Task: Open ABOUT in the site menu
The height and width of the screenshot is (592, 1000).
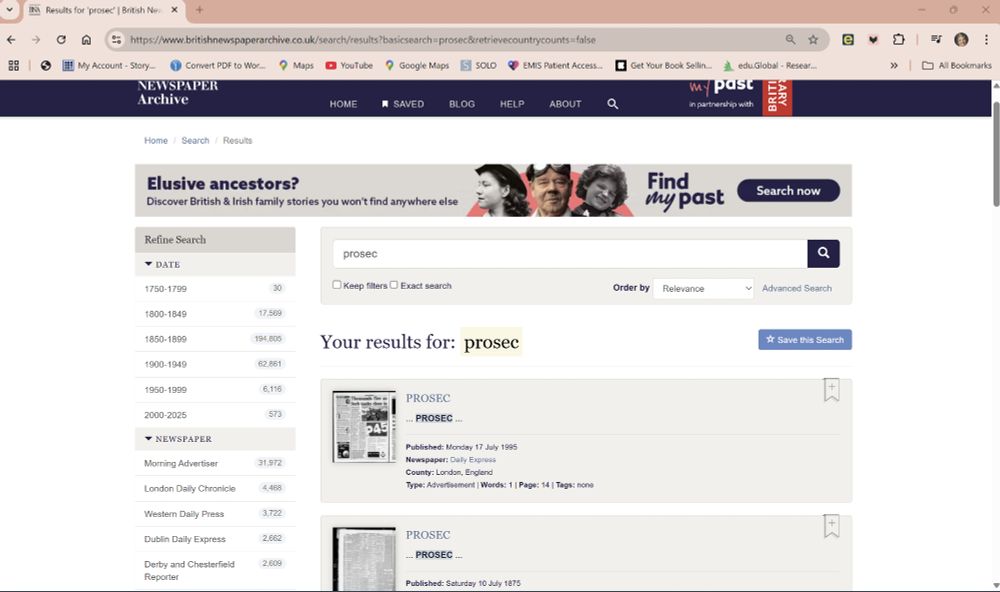Action: [565, 104]
